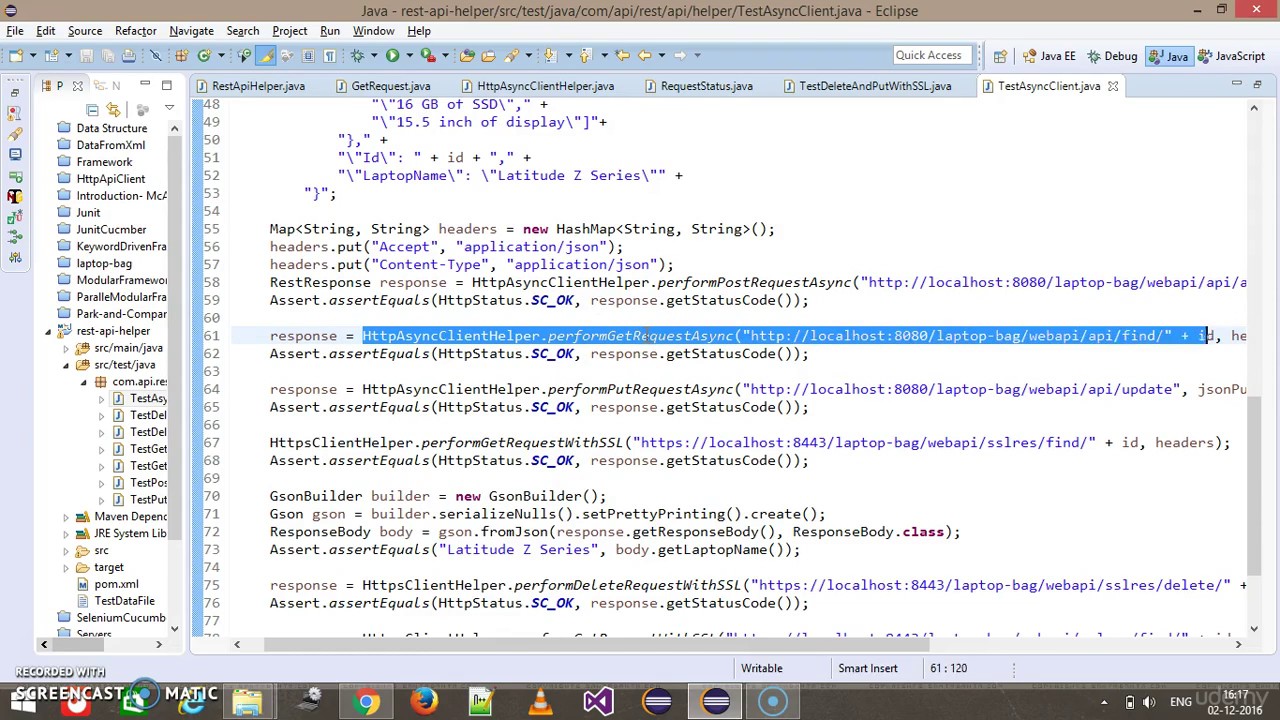Open the Navigate menu
The width and height of the screenshot is (1280, 720).
[x=191, y=31]
